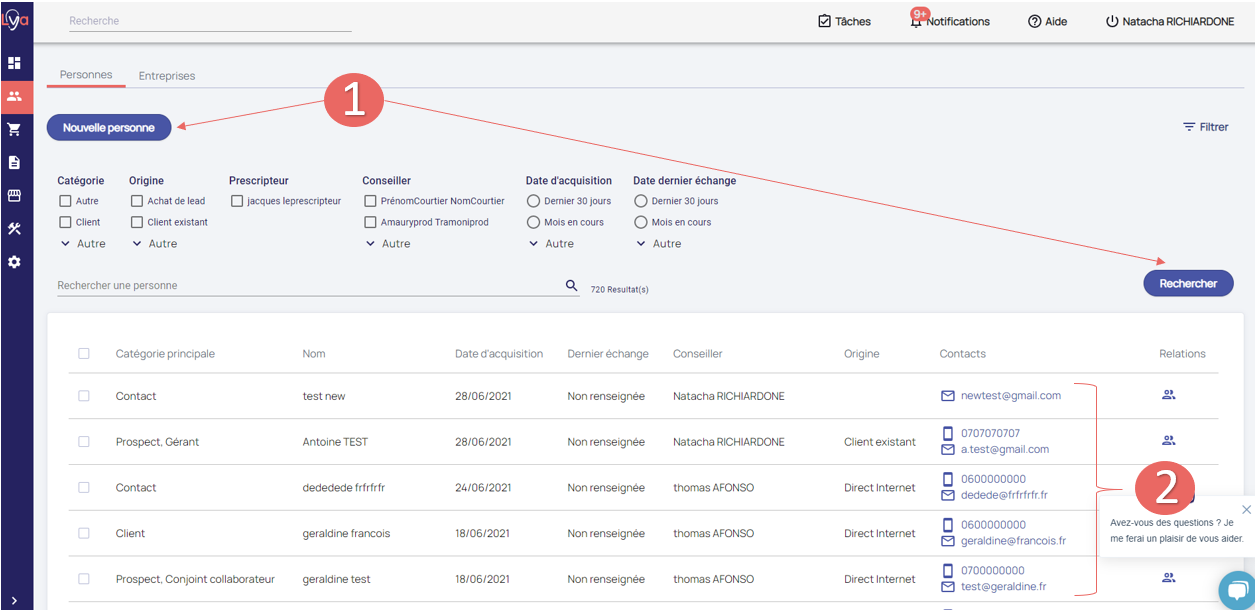Open the dashboard icon in sidebar
Image resolution: width=1256 pixels, height=610 pixels.
14,63
